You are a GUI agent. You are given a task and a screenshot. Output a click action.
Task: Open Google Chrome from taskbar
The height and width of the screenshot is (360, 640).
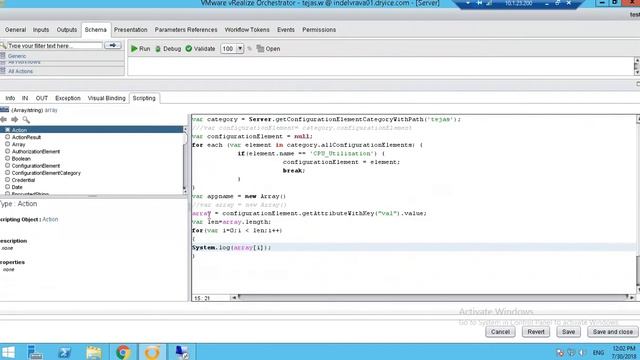tap(123, 352)
